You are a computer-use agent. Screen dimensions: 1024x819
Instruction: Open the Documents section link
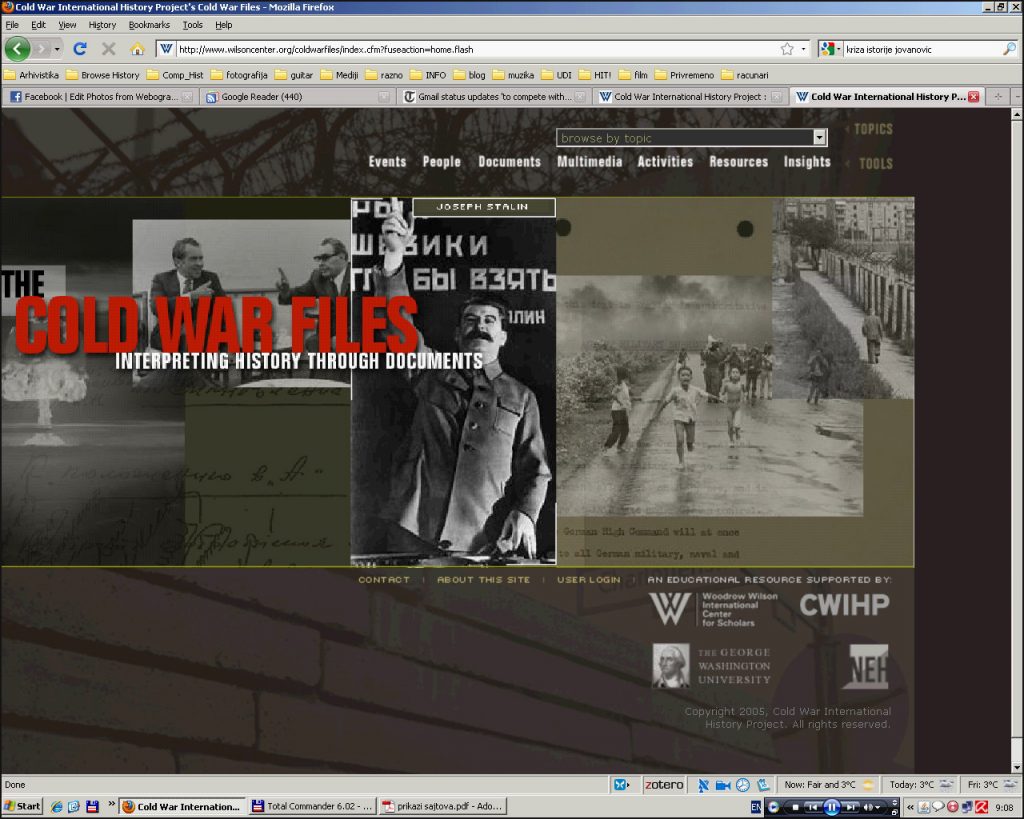pyautogui.click(x=509, y=162)
